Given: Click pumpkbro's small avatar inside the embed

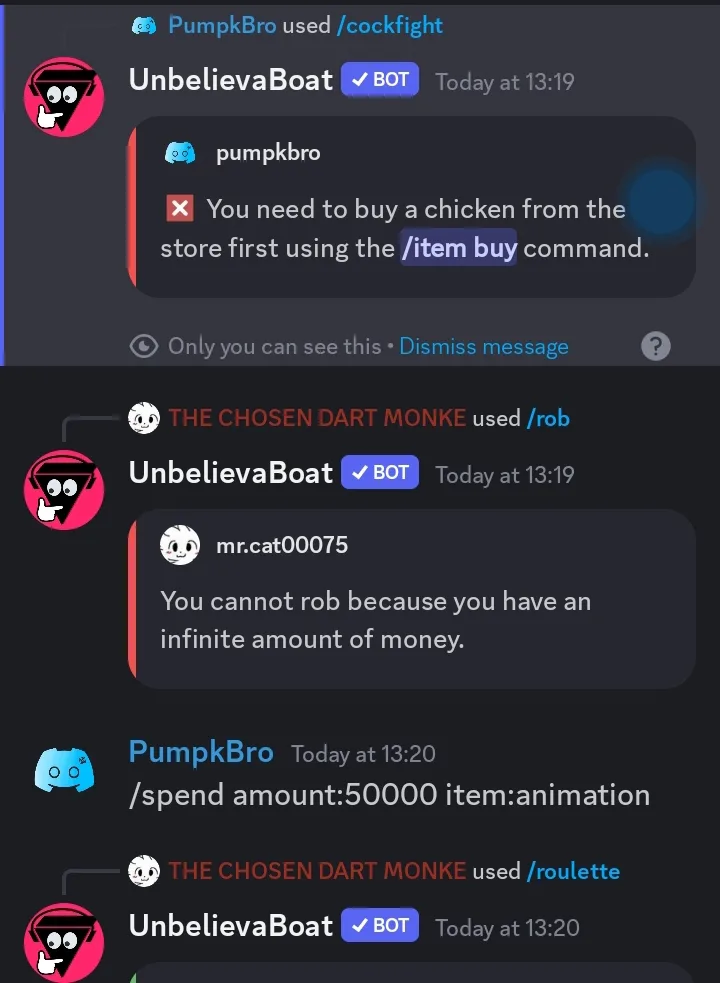Looking at the screenshot, I should (x=180, y=152).
